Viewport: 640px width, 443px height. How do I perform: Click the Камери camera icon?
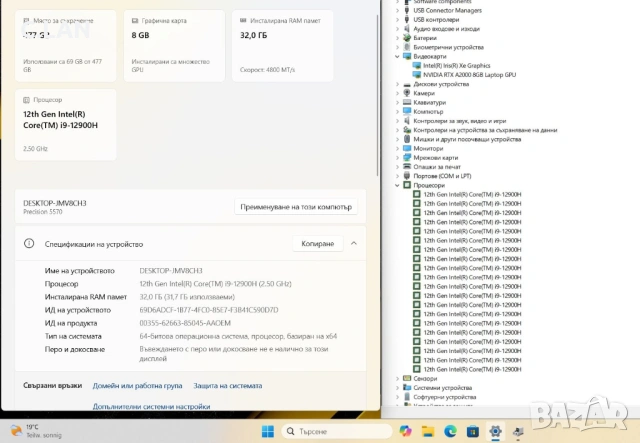pyautogui.click(x=407, y=93)
